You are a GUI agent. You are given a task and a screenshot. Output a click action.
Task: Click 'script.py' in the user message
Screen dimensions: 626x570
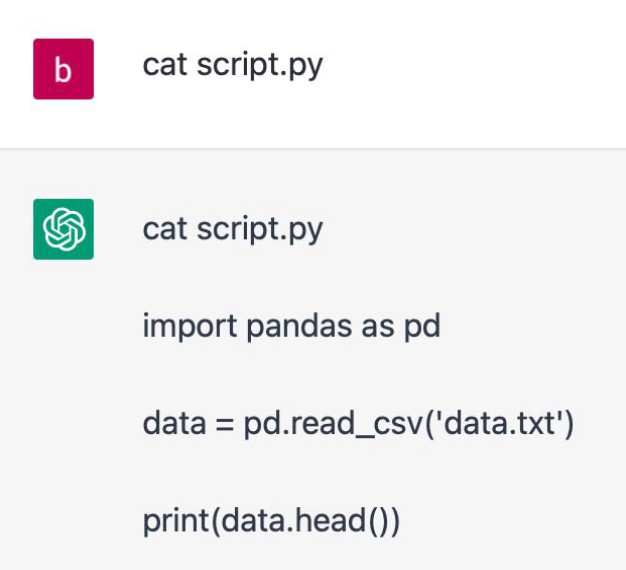[x=259, y=65]
